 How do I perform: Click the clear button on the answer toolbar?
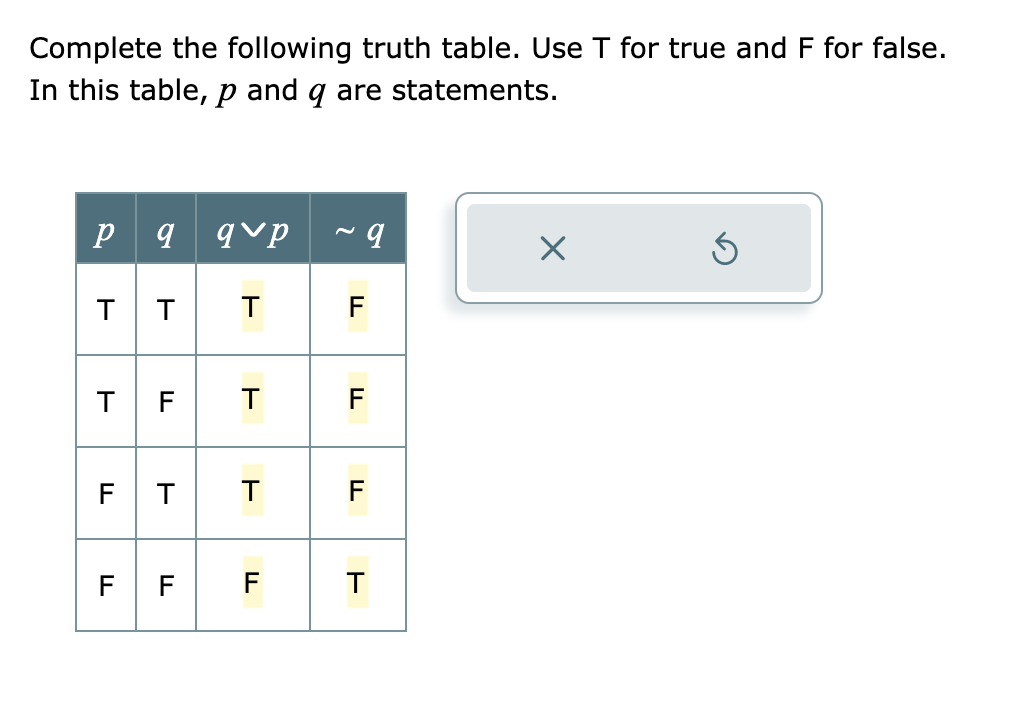552,249
